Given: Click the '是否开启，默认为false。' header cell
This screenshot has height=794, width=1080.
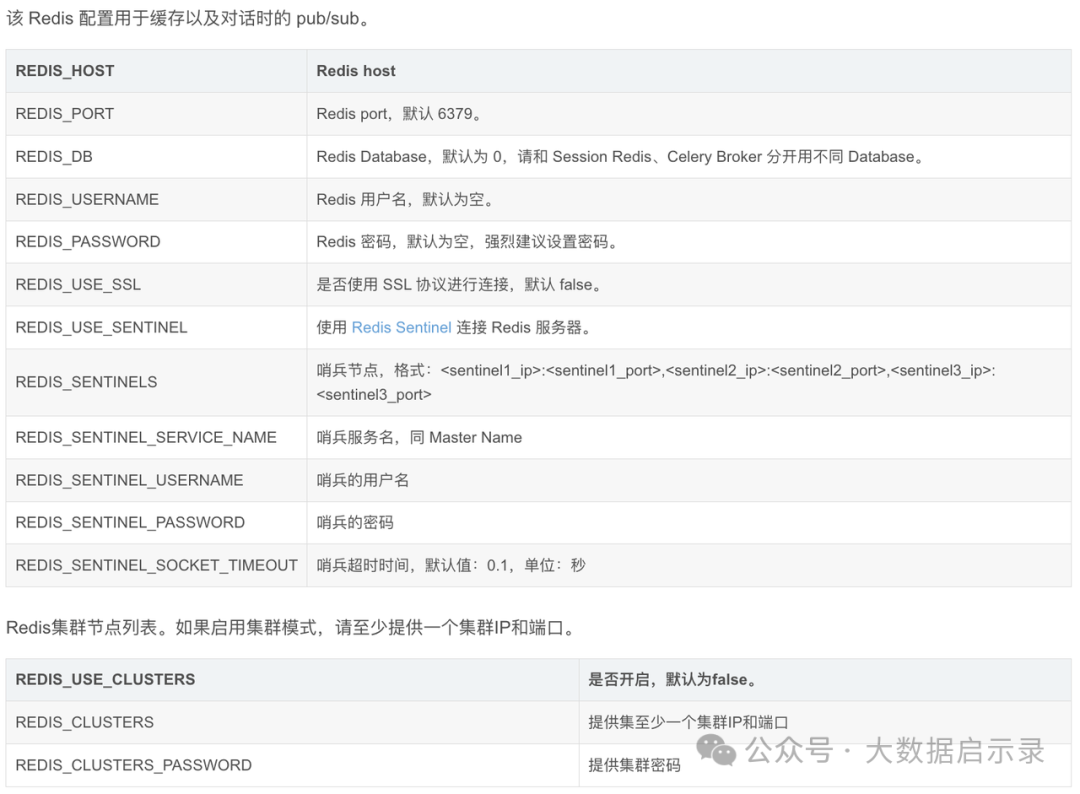Looking at the screenshot, I should click(825, 680).
